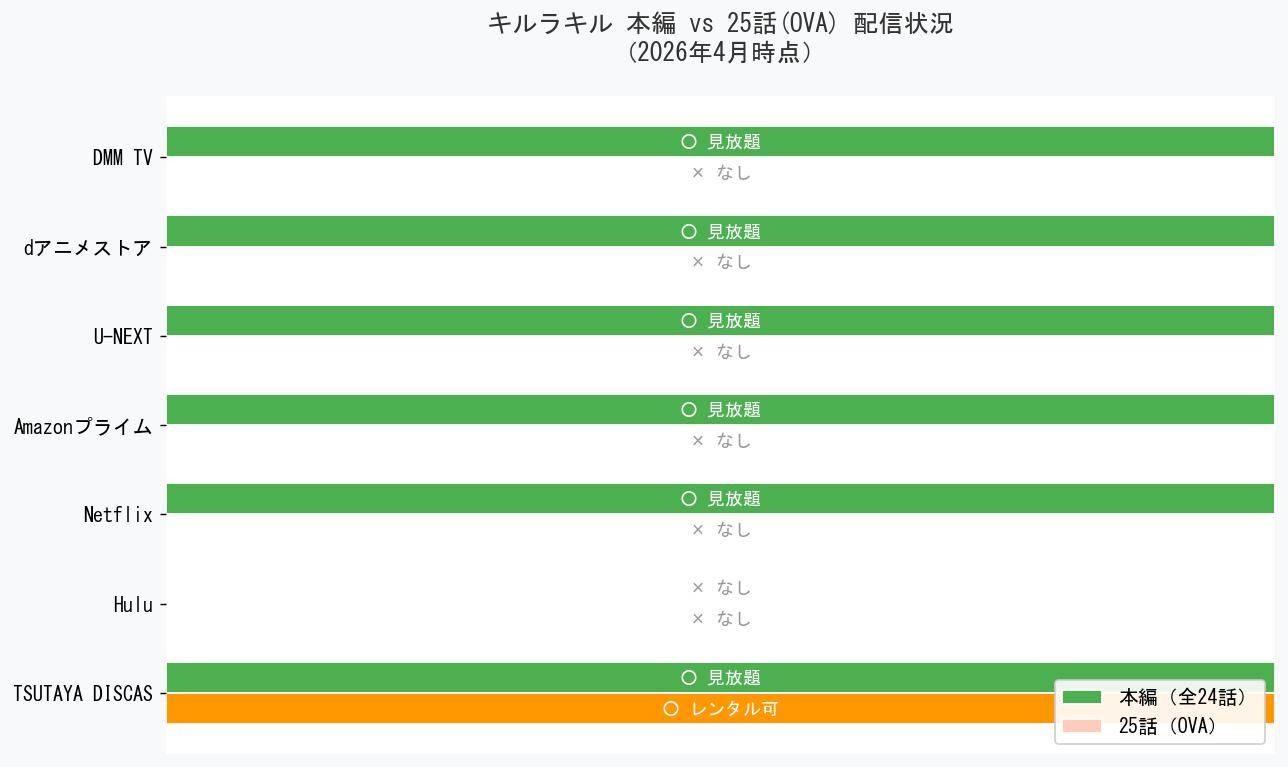This screenshot has width=1288, height=767.
Task: Click the Amazonプライム green 見放題 bar
Action: [x=720, y=410]
